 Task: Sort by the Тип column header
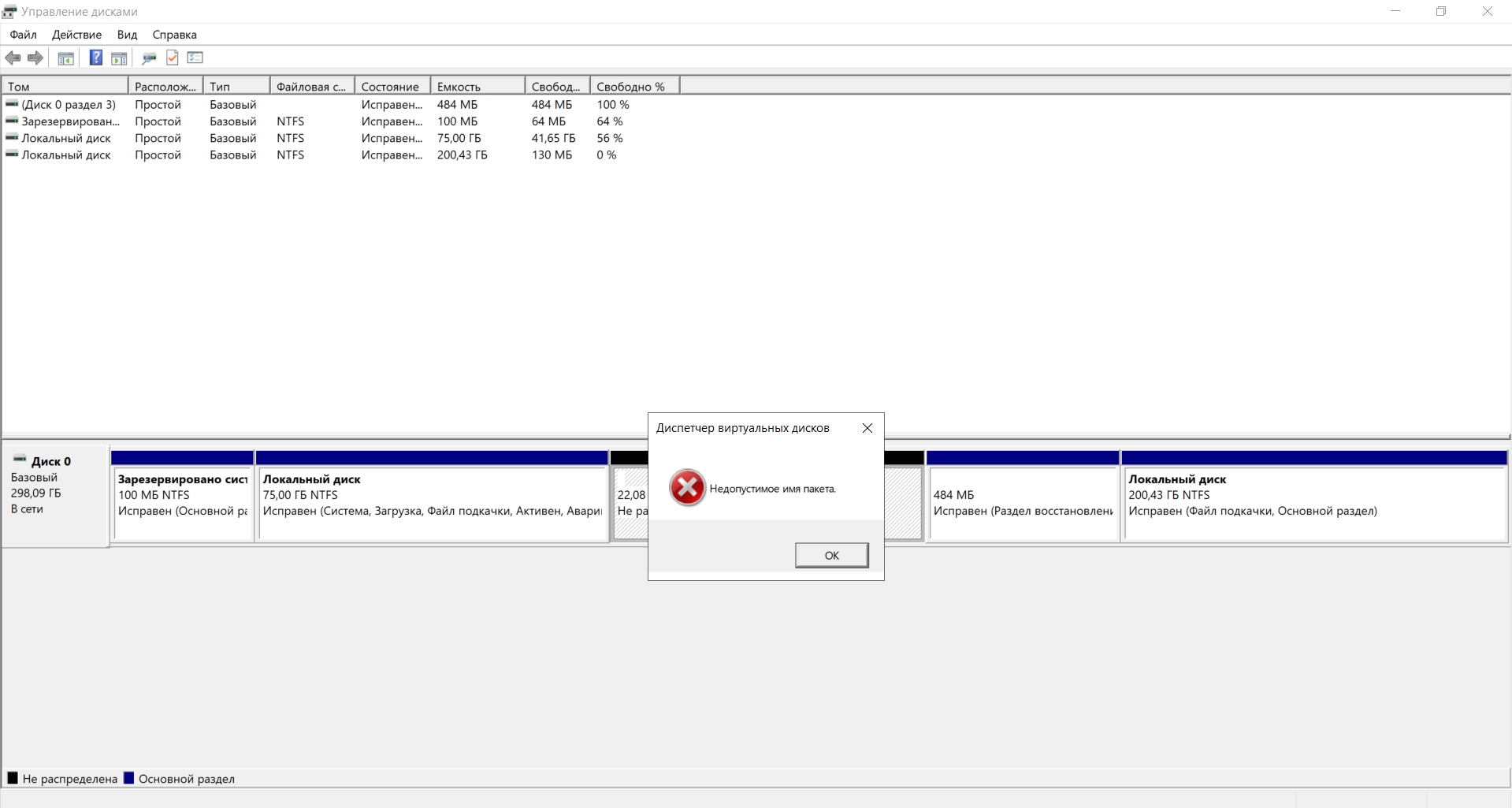pos(236,86)
